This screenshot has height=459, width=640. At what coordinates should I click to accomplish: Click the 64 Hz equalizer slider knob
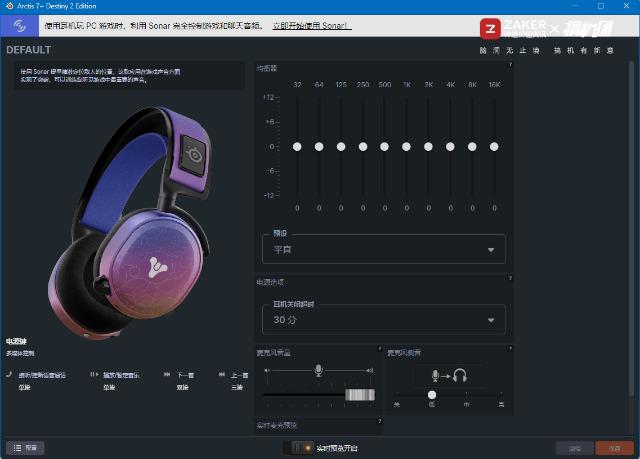click(x=319, y=146)
